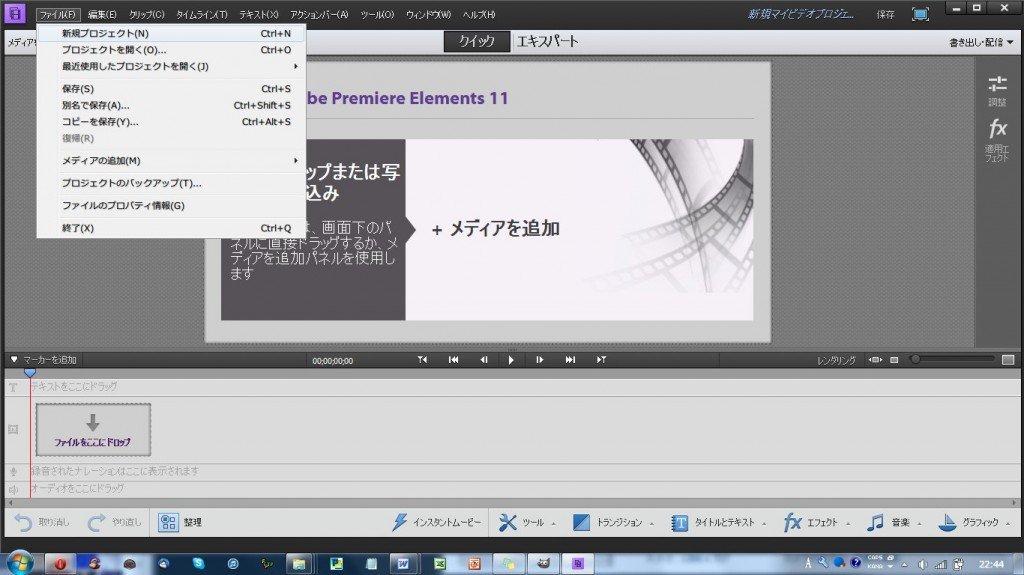Click the やり直し (Redo) arrow
This screenshot has width=1024, height=575.
tap(97, 523)
